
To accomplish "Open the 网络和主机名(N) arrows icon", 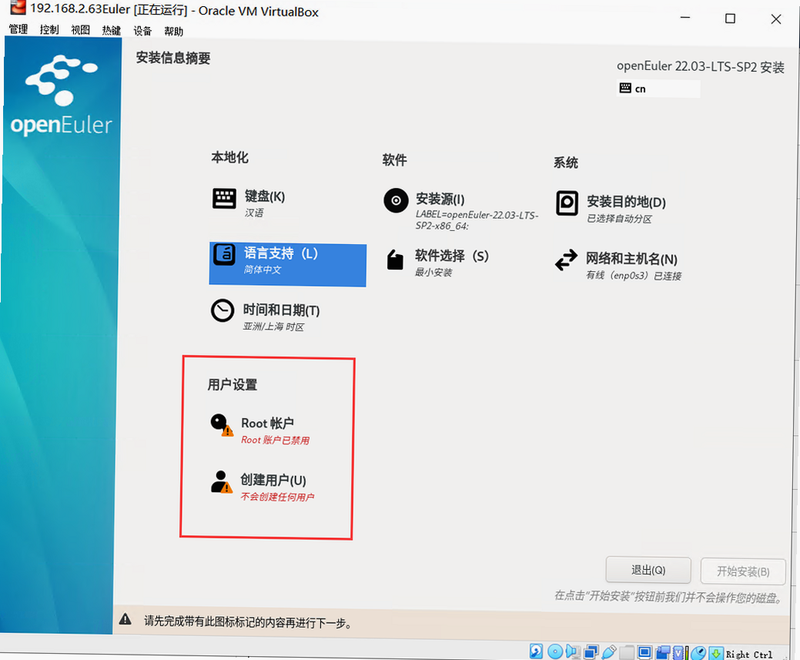I will tap(566, 260).
